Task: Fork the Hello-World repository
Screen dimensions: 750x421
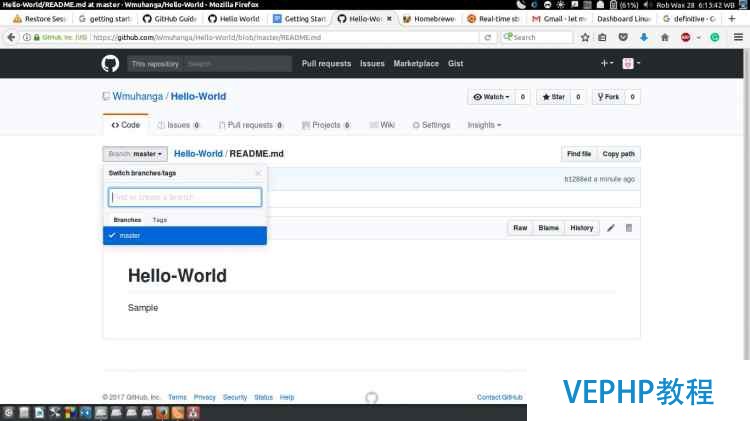Action: tap(608, 97)
